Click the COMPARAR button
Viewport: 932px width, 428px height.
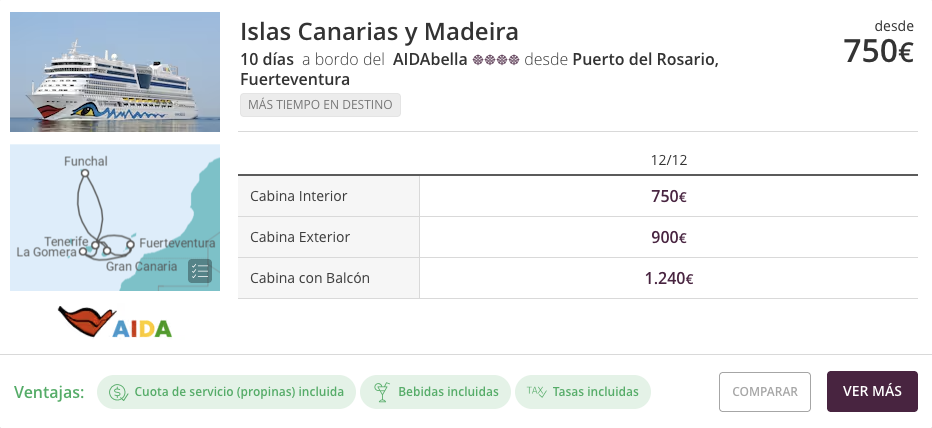pos(765,391)
